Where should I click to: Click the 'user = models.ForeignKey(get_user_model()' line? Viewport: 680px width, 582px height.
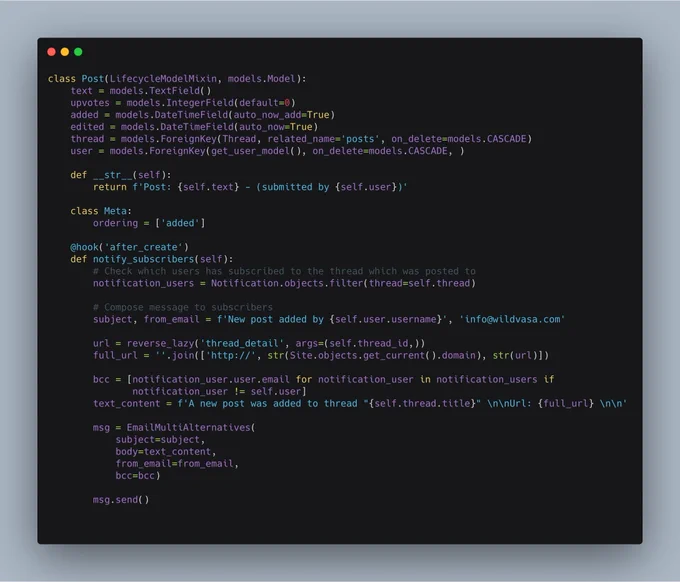(267, 151)
